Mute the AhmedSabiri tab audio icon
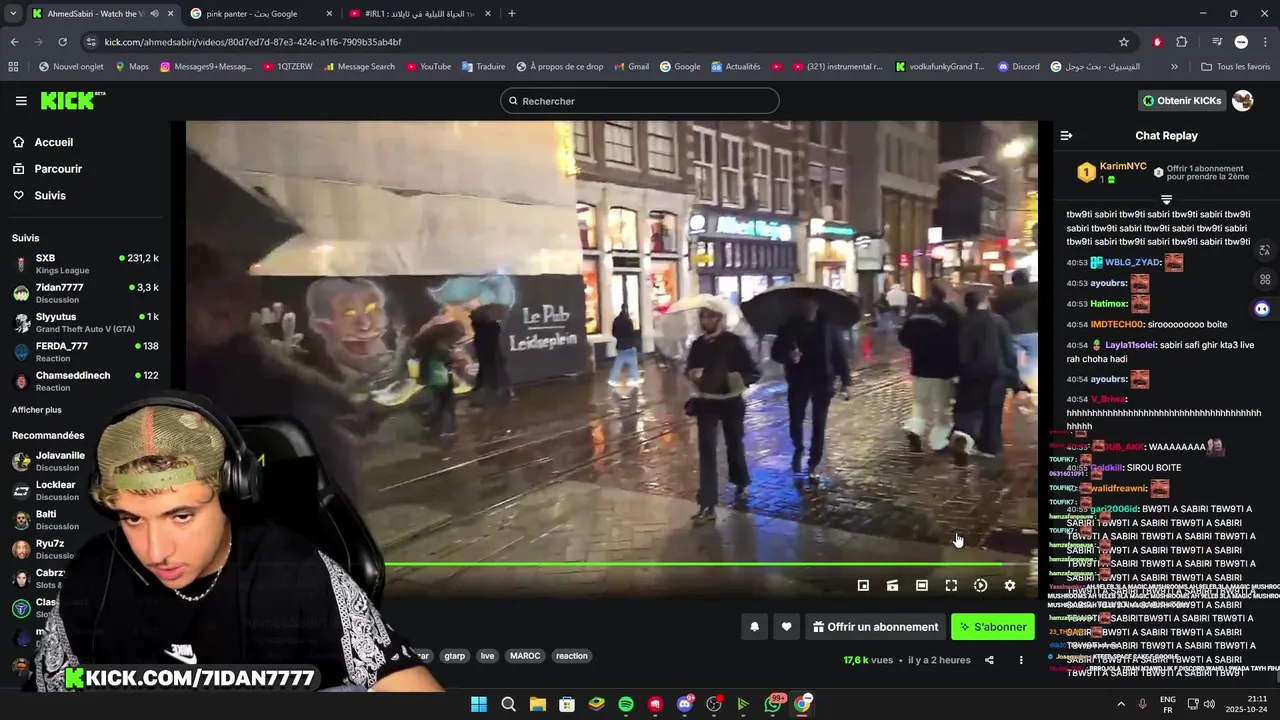This screenshot has width=1280, height=720. coord(154,13)
